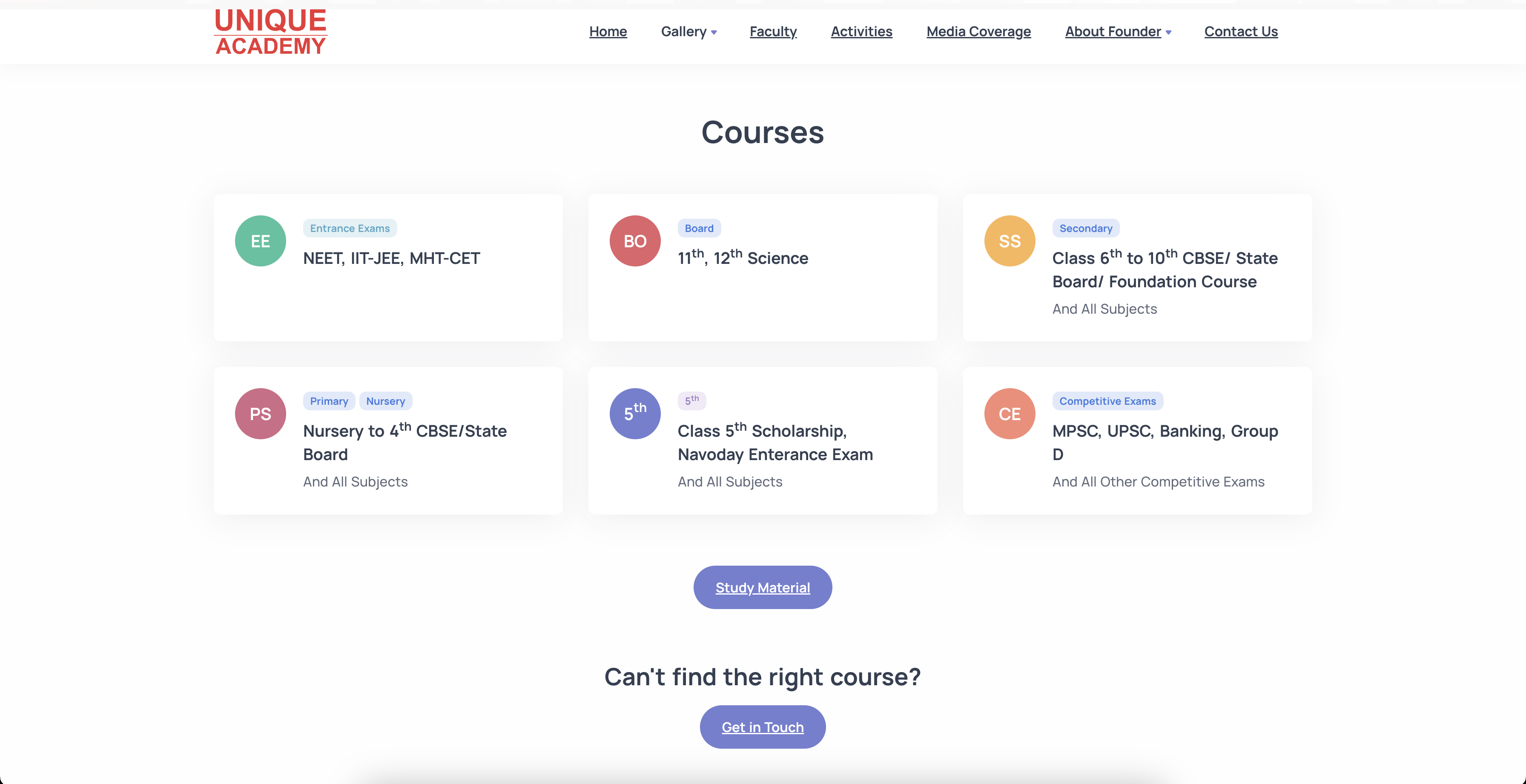Click the Study Material button

click(763, 587)
